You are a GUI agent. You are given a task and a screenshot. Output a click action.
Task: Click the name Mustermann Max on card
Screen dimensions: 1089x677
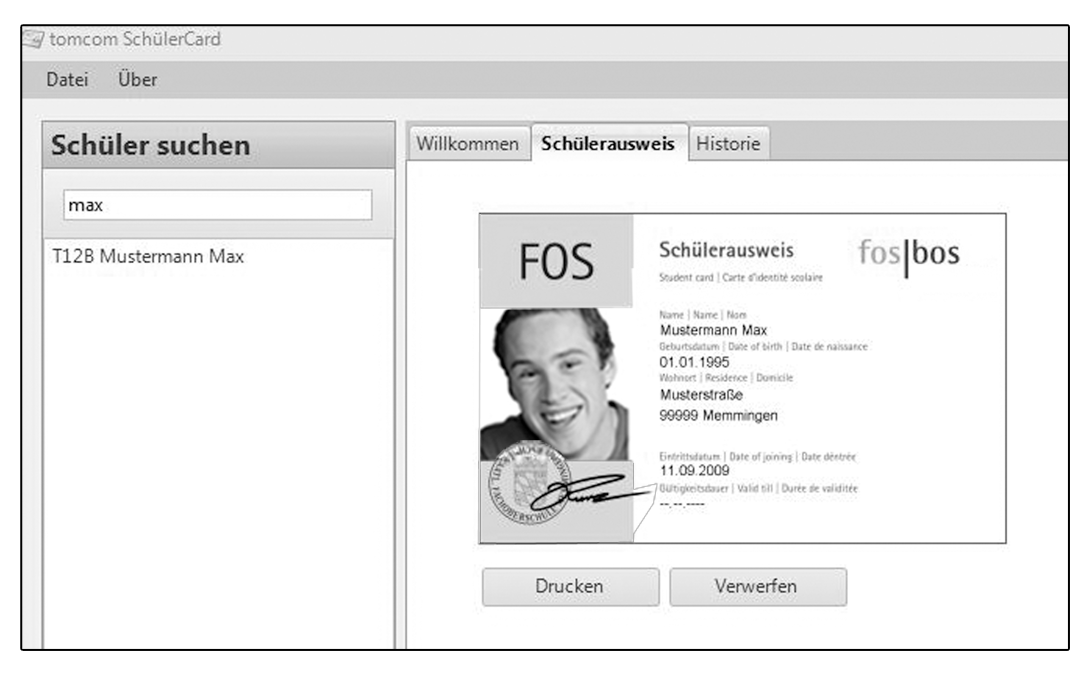(714, 330)
